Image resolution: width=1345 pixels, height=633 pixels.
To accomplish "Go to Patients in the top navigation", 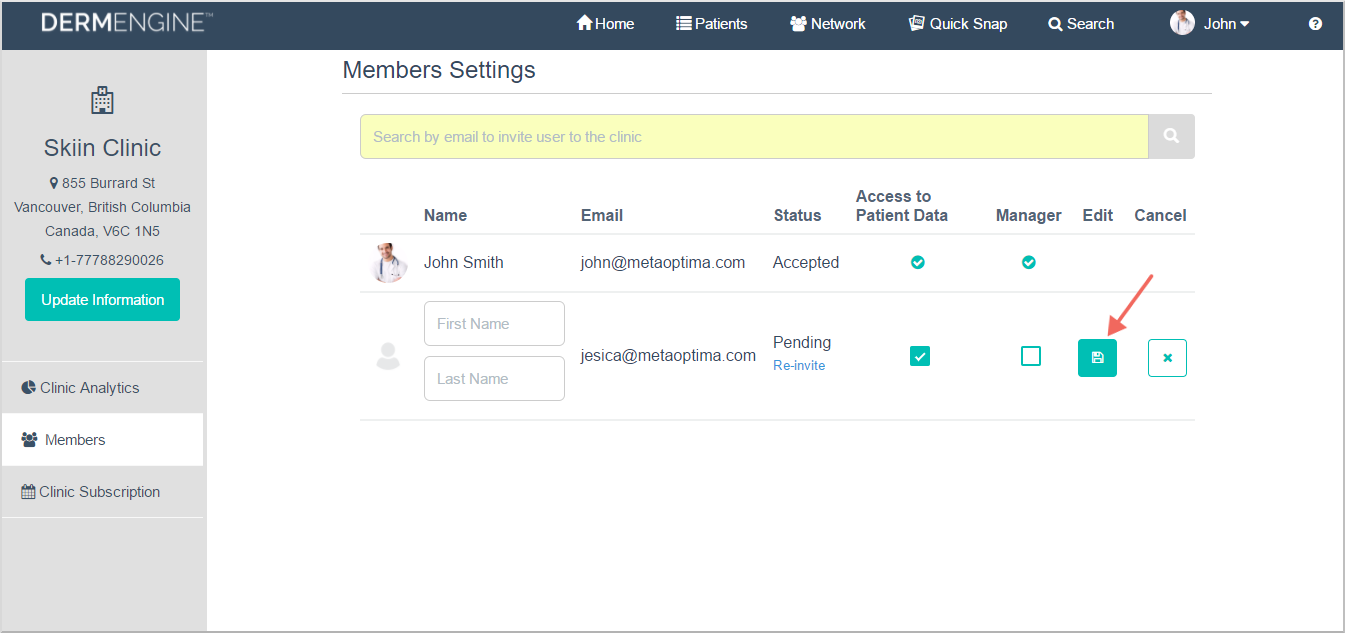I will coord(711,24).
